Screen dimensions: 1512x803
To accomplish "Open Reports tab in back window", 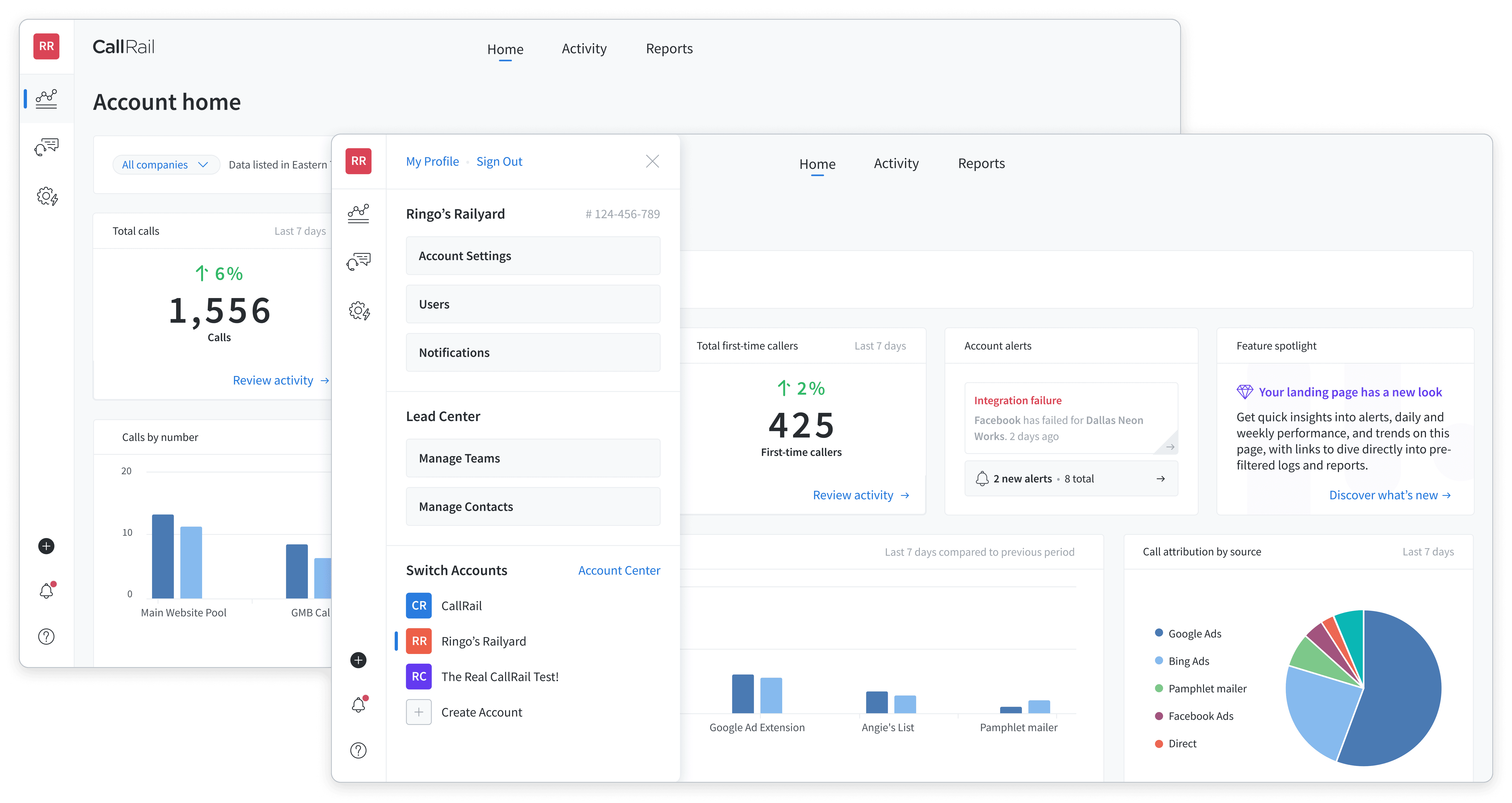I will [x=669, y=49].
